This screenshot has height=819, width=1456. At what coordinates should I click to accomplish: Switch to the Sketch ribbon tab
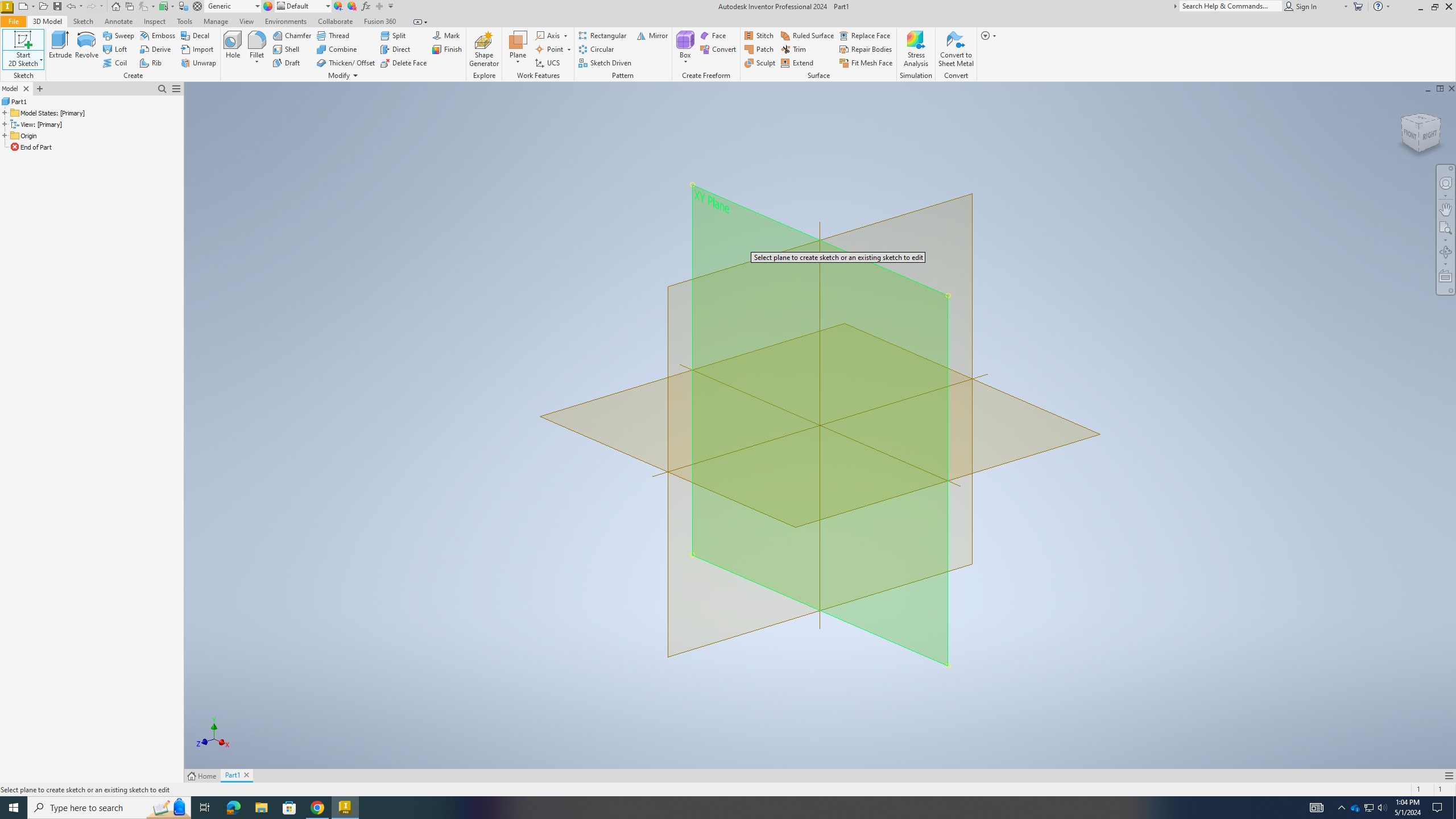click(x=83, y=21)
